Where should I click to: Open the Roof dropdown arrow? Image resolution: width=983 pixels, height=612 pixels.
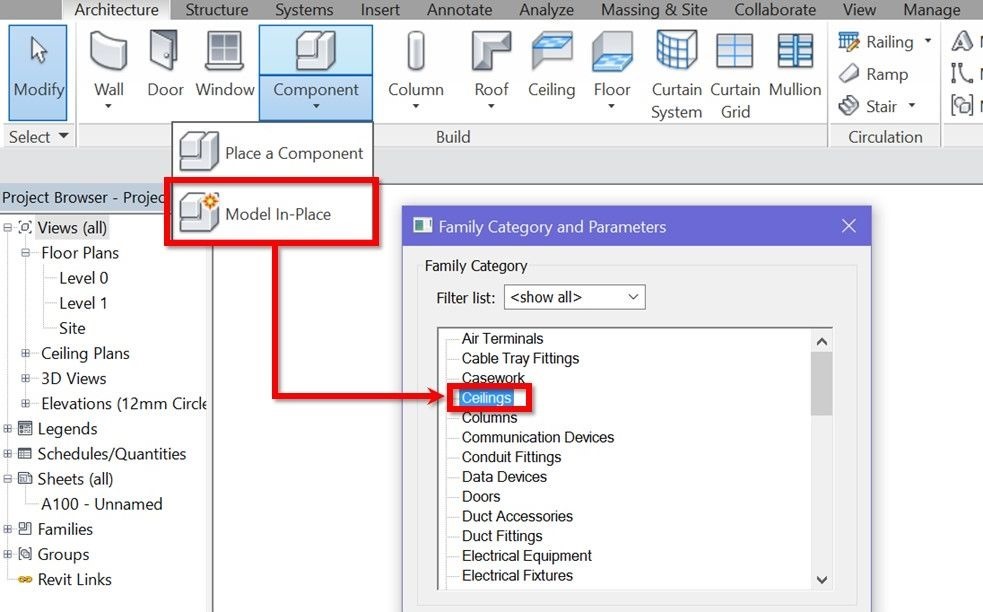(491, 106)
